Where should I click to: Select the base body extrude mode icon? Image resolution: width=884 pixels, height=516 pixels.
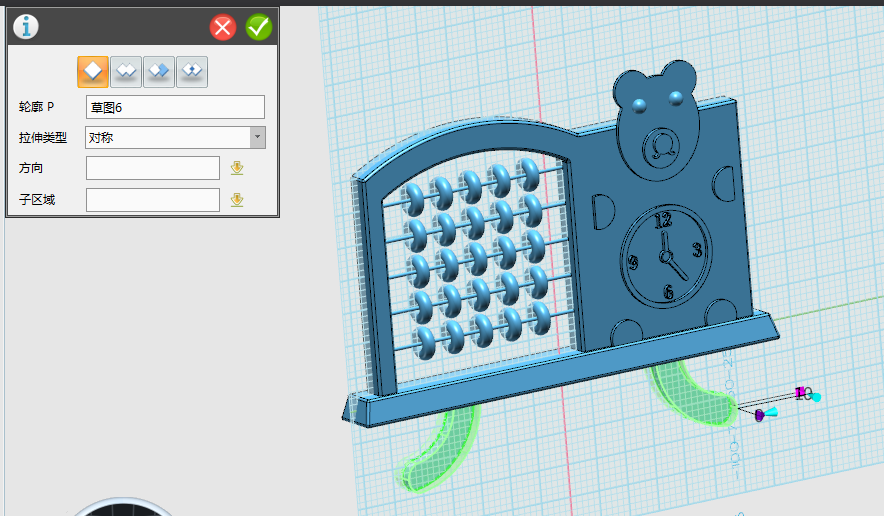click(94, 71)
